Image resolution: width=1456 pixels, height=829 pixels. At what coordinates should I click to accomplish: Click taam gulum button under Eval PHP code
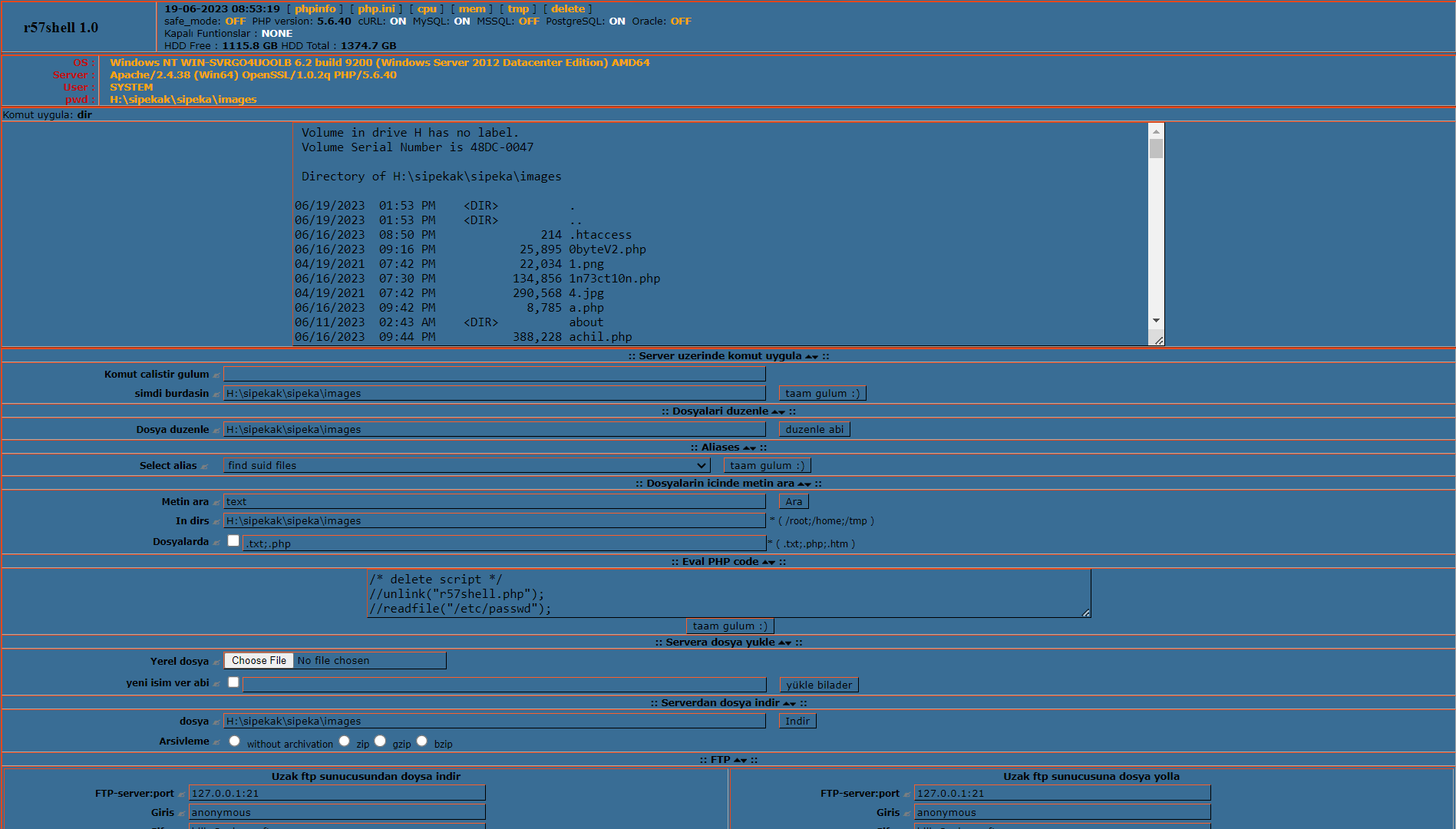pos(730,626)
